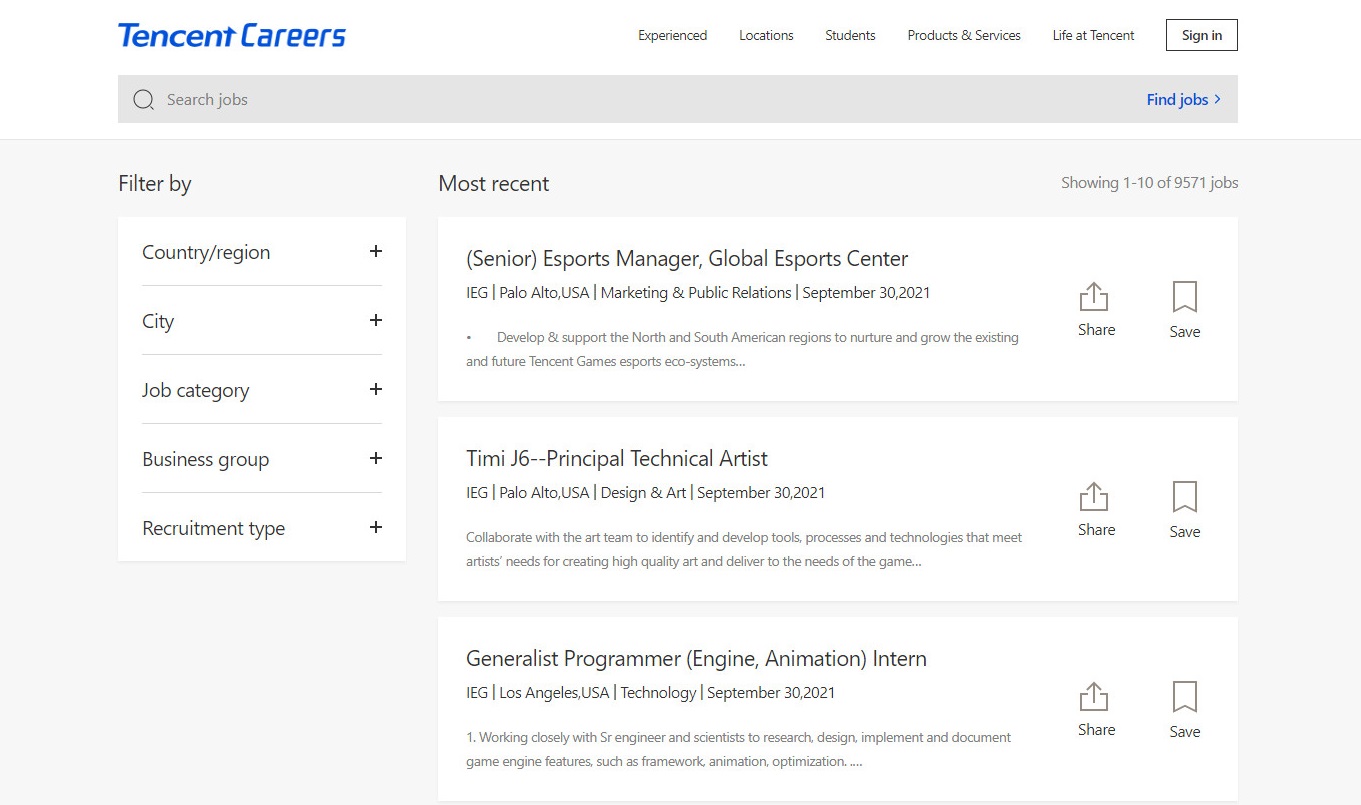Share the Timi J6 Principal Technical Artist job
The image size is (1361, 805).
1095,509
